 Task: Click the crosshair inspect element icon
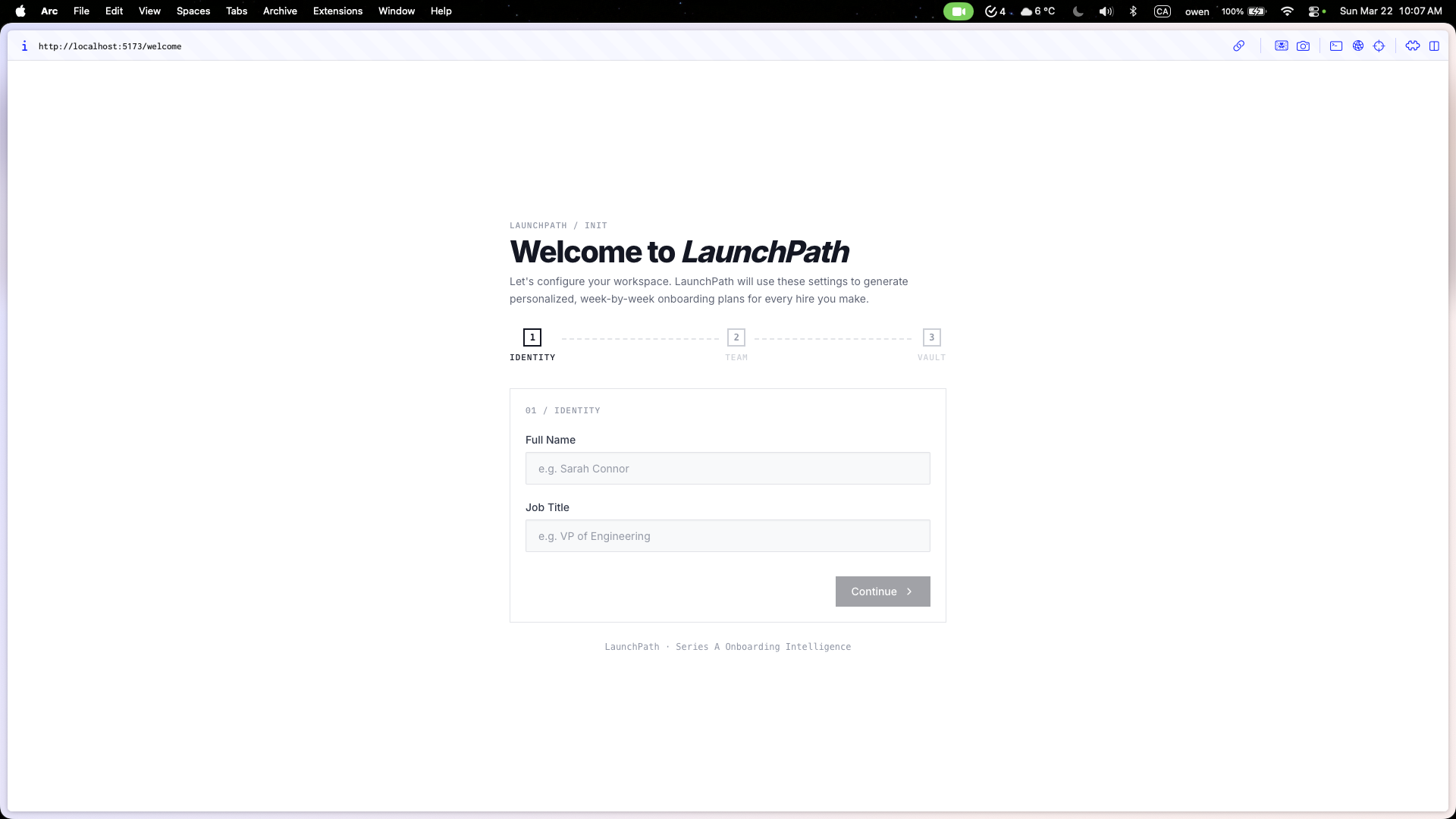(x=1379, y=46)
